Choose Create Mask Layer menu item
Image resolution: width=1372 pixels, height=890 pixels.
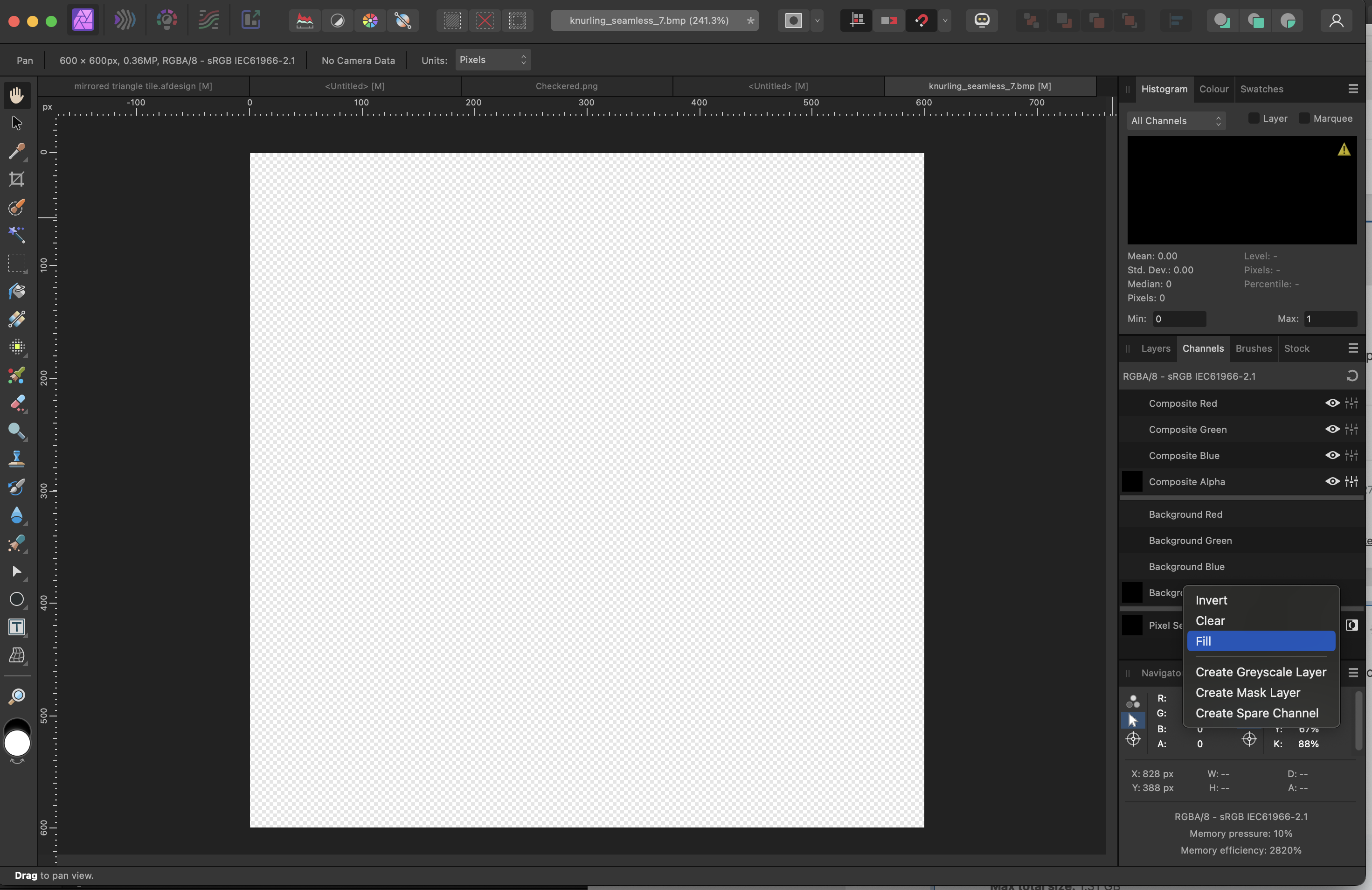1261,692
